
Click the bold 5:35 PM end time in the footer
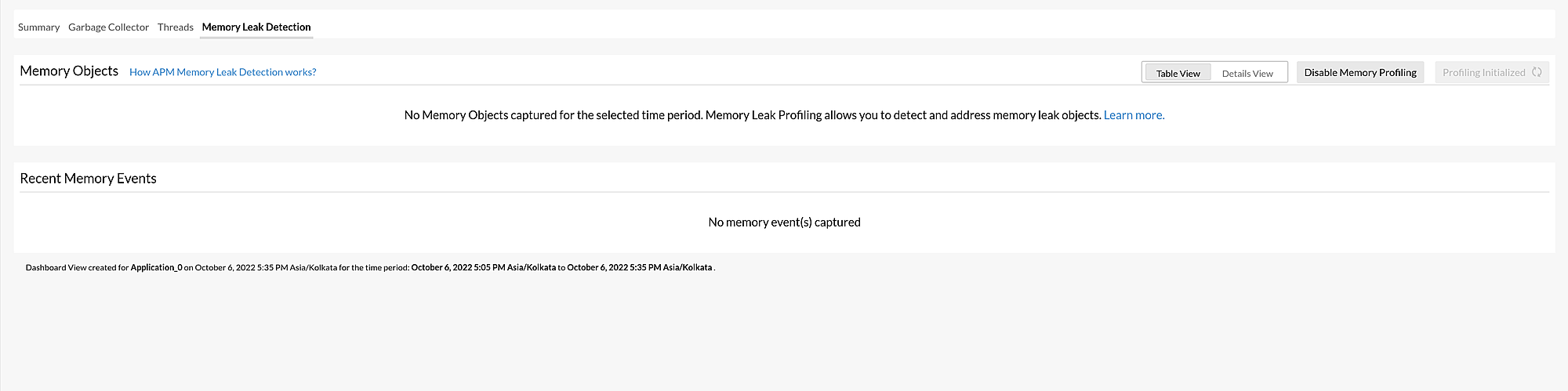point(644,267)
